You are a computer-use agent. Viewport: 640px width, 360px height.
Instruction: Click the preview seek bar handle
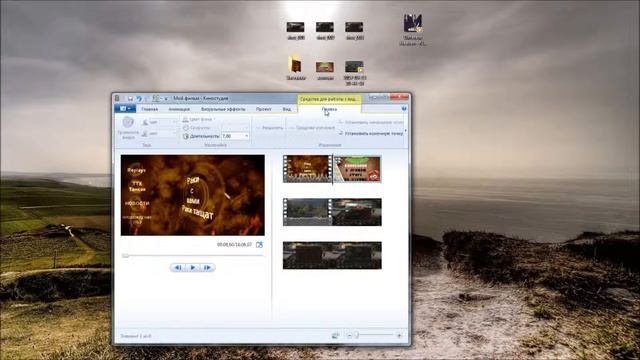[125, 256]
